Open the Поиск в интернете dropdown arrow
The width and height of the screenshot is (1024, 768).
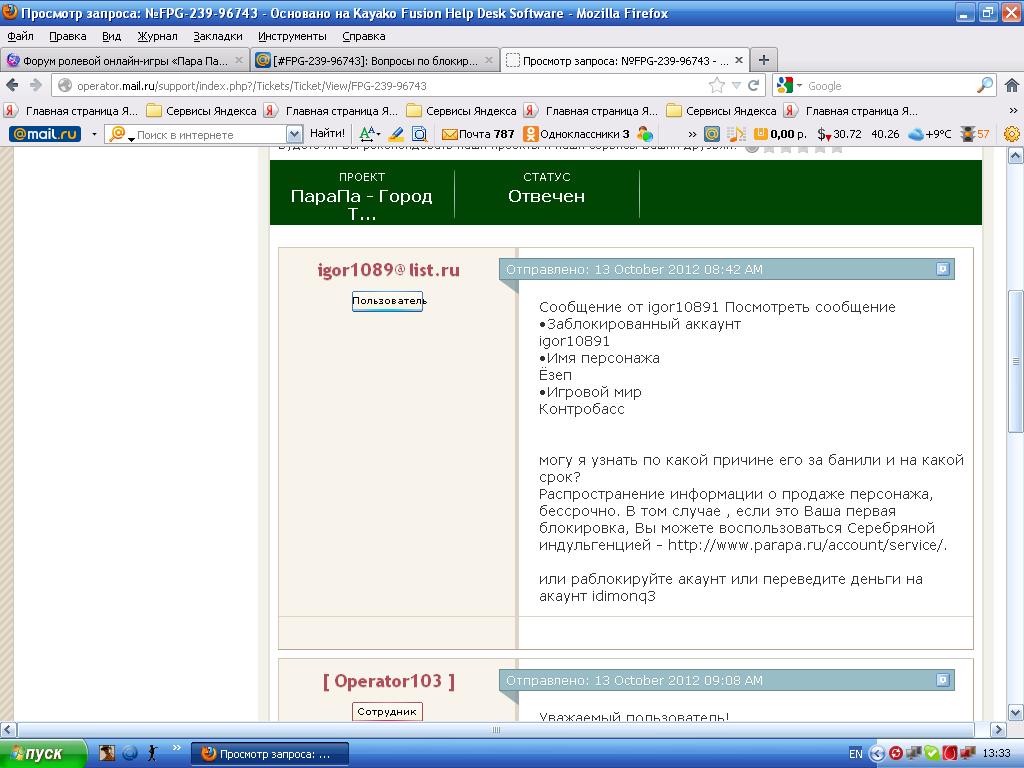pos(294,134)
